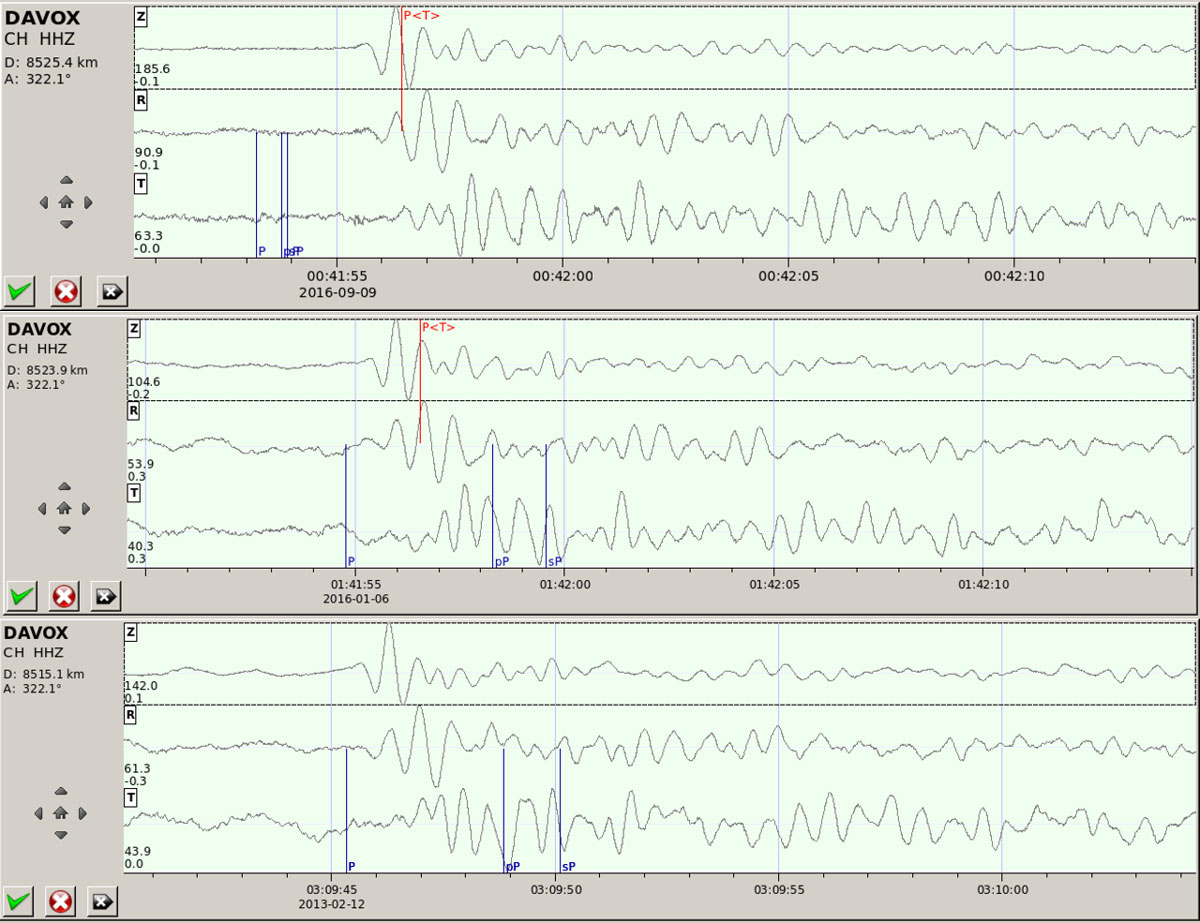Click up arrow in the 8515.1 km panel
The width and height of the screenshot is (1200, 923).
[60, 790]
